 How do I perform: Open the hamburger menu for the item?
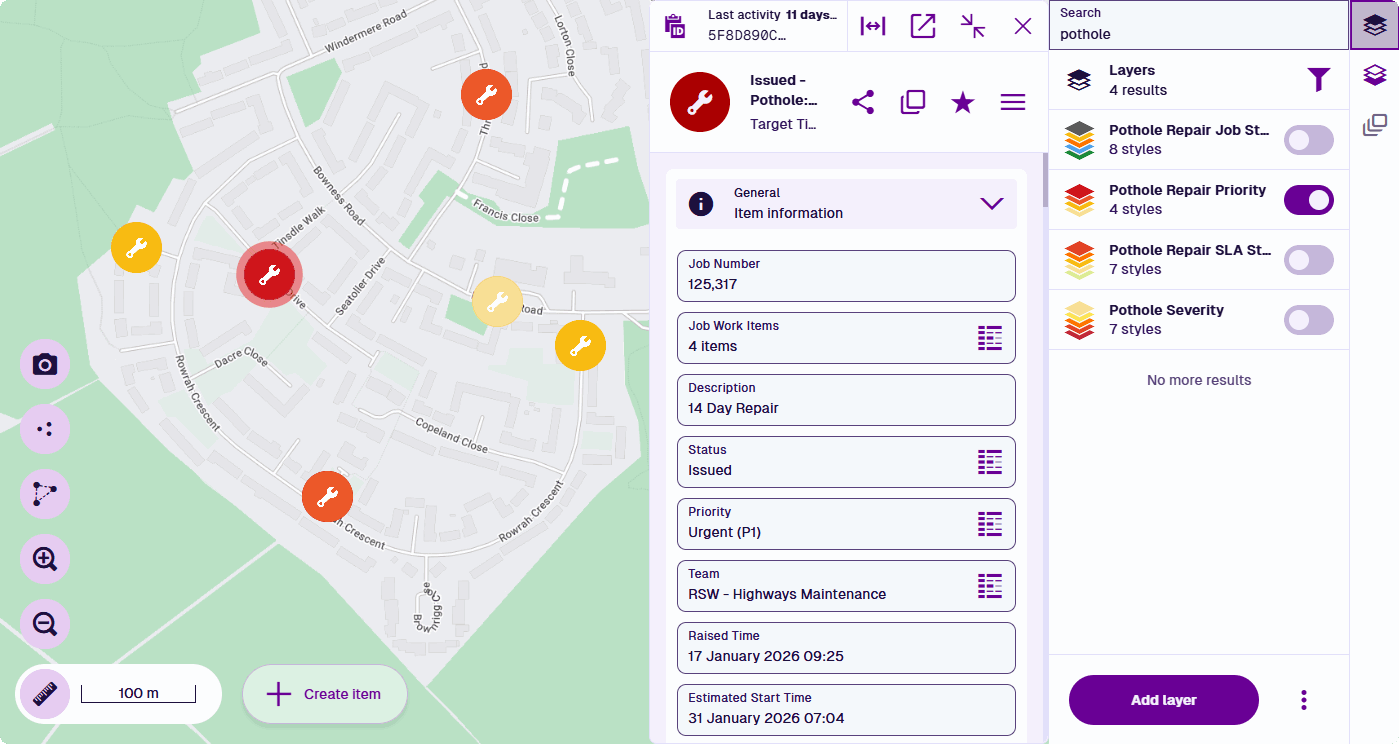pyautogui.click(x=1013, y=102)
